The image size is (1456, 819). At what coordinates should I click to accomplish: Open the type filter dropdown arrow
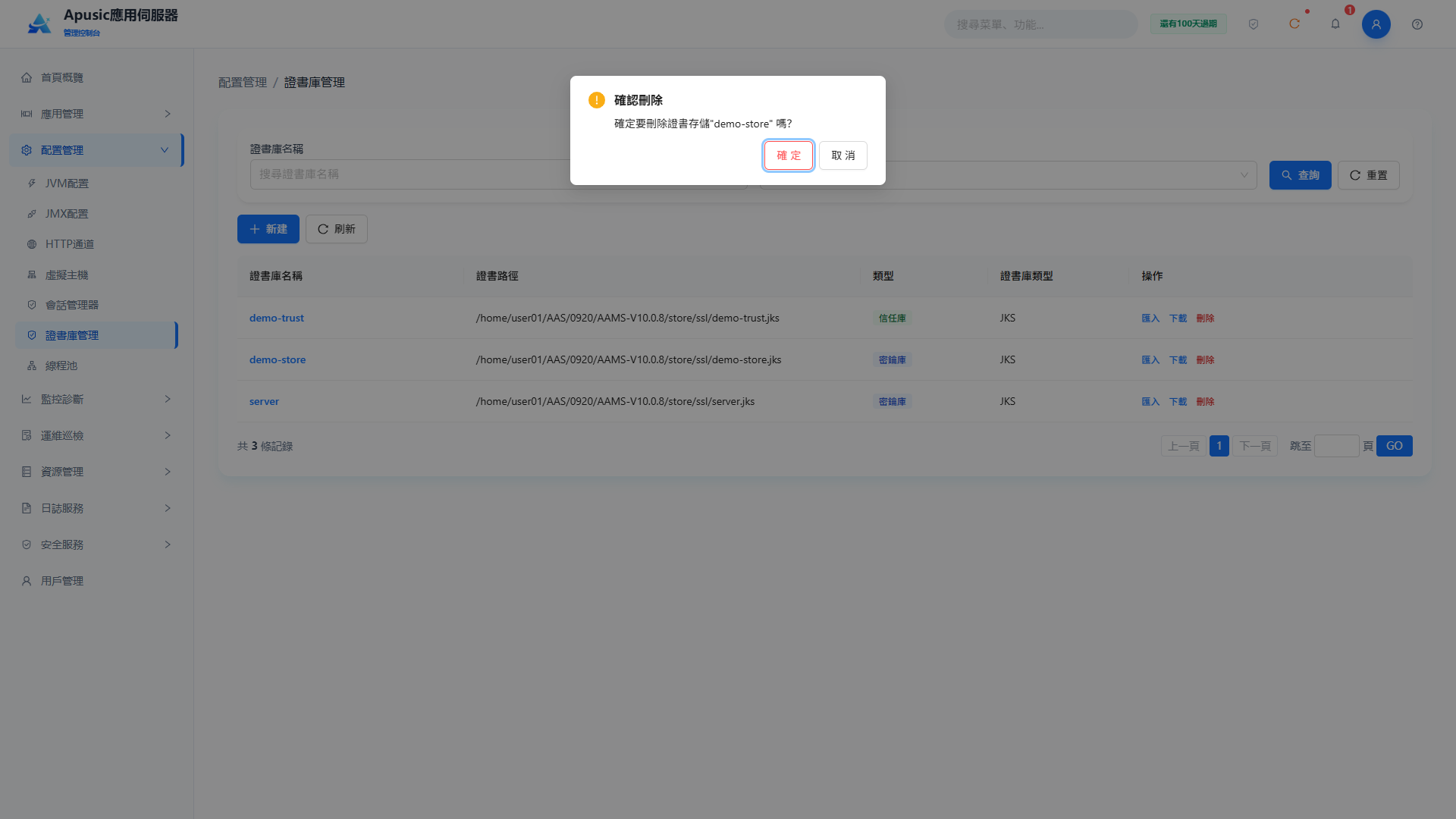tap(1244, 175)
